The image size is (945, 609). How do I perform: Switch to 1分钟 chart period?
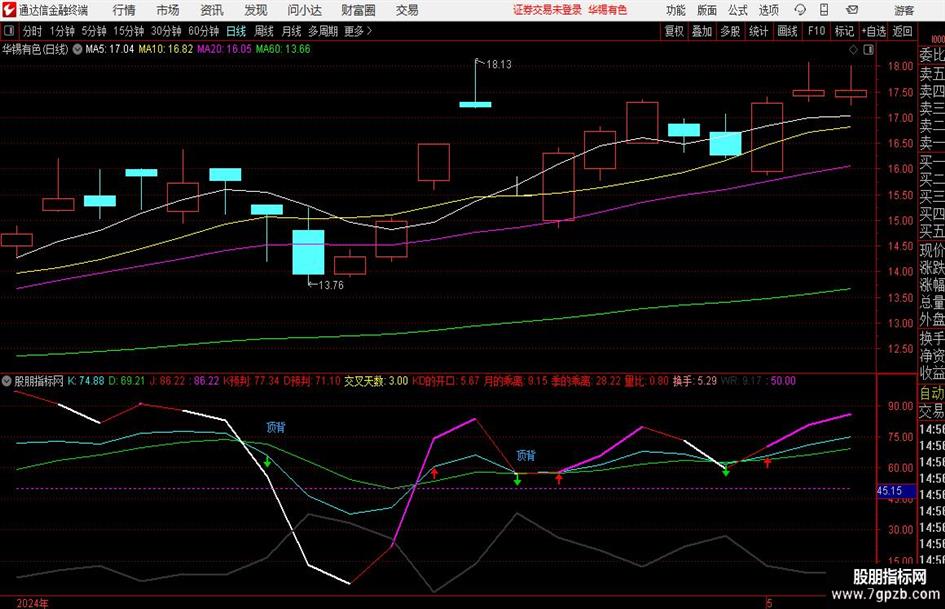coord(62,31)
